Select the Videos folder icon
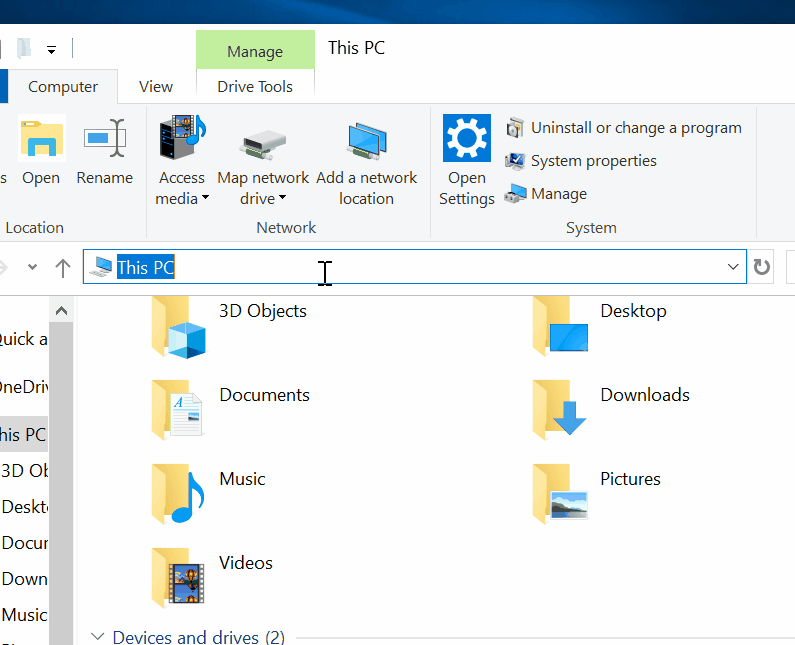The height and width of the screenshot is (645, 795). click(180, 578)
